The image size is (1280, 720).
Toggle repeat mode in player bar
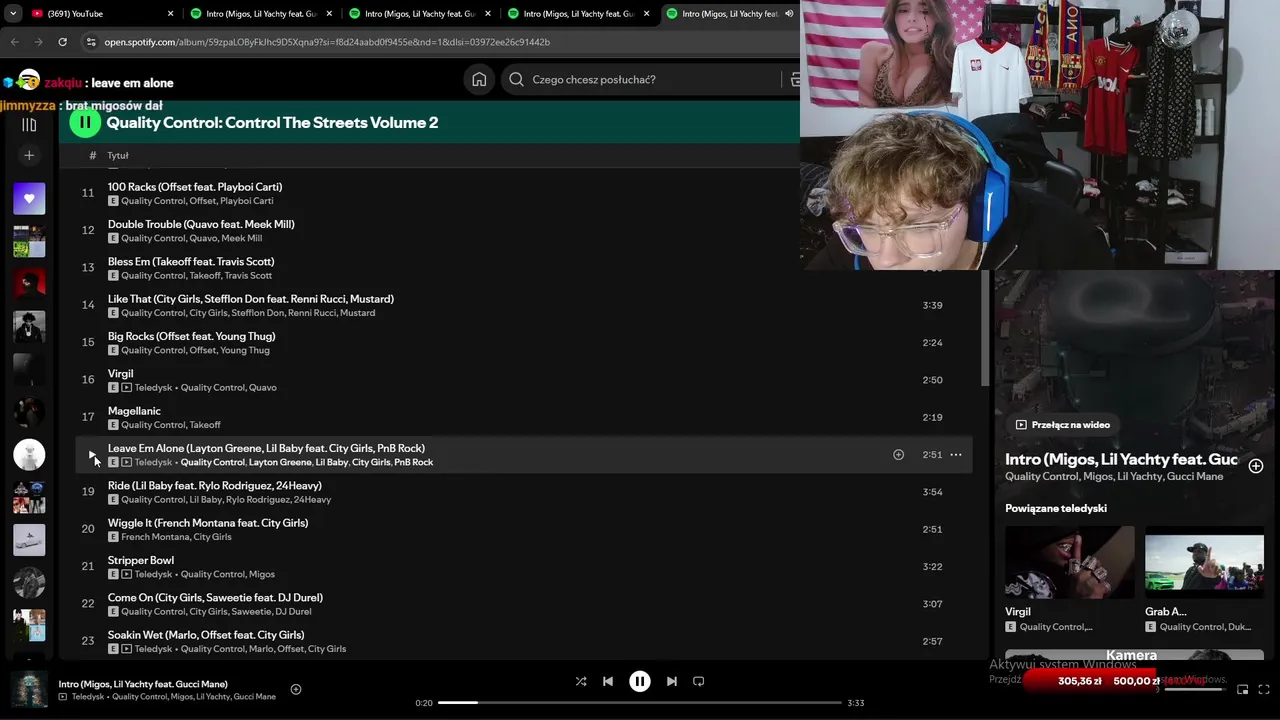[699, 681]
